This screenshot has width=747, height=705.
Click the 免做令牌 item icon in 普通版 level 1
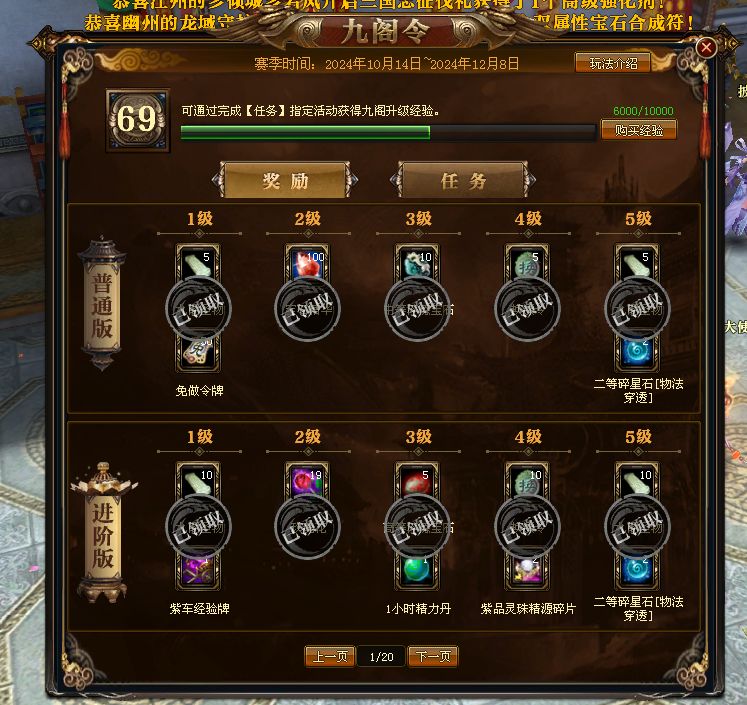(198, 354)
